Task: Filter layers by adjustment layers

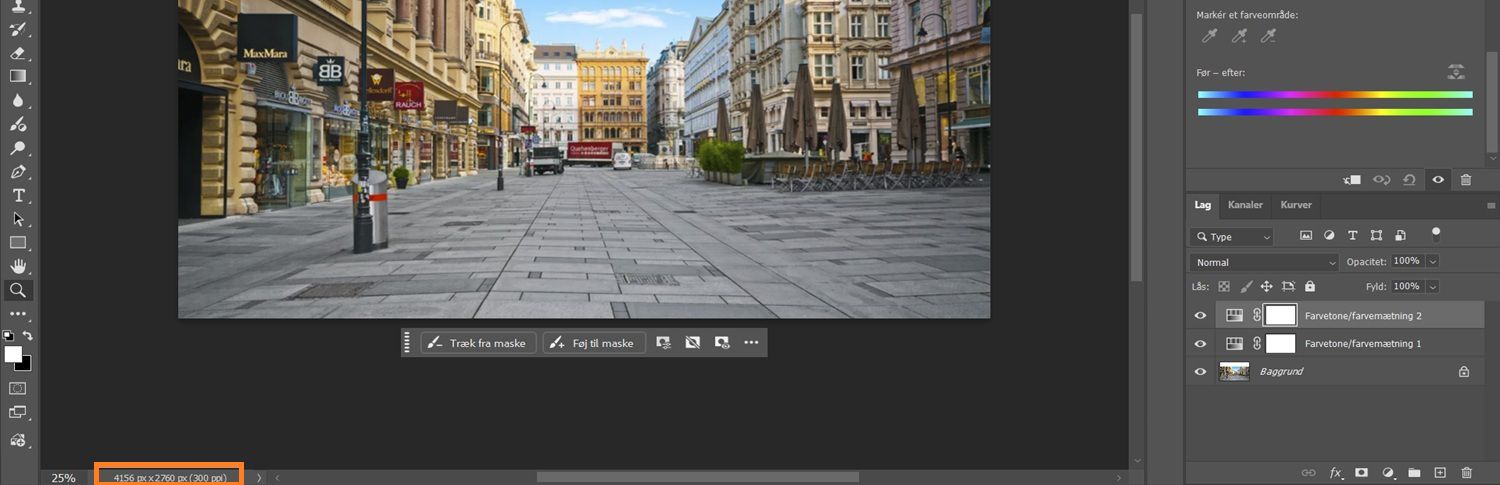Action: 1329,236
